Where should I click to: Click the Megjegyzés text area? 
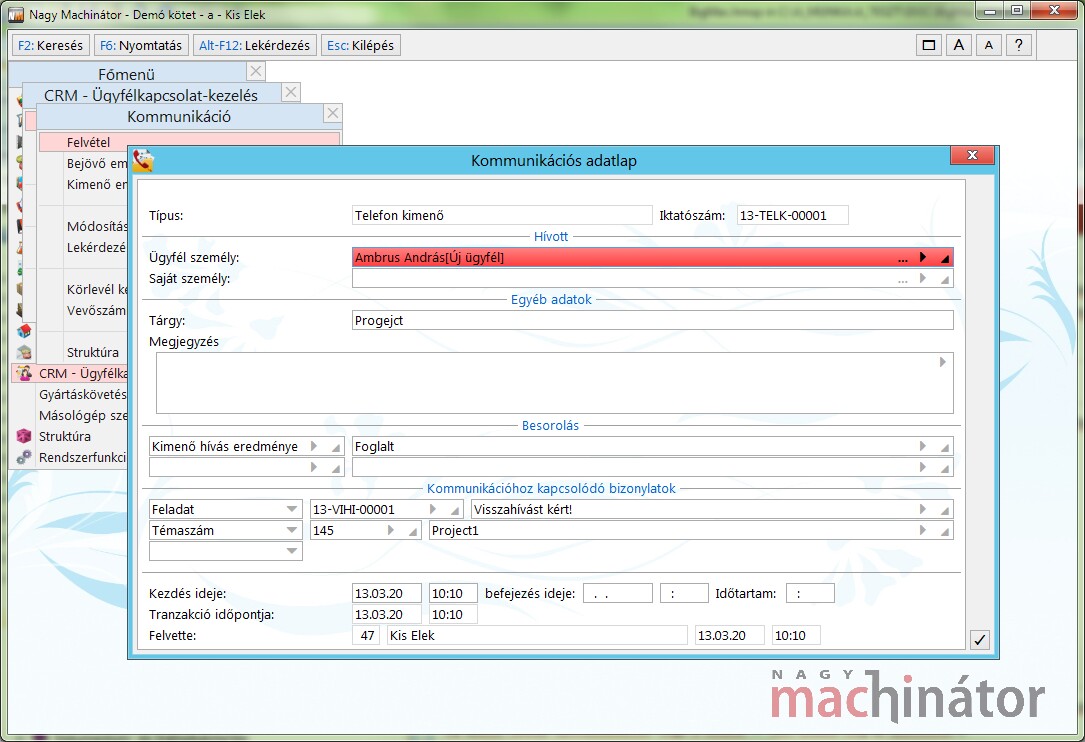[x=554, y=383]
